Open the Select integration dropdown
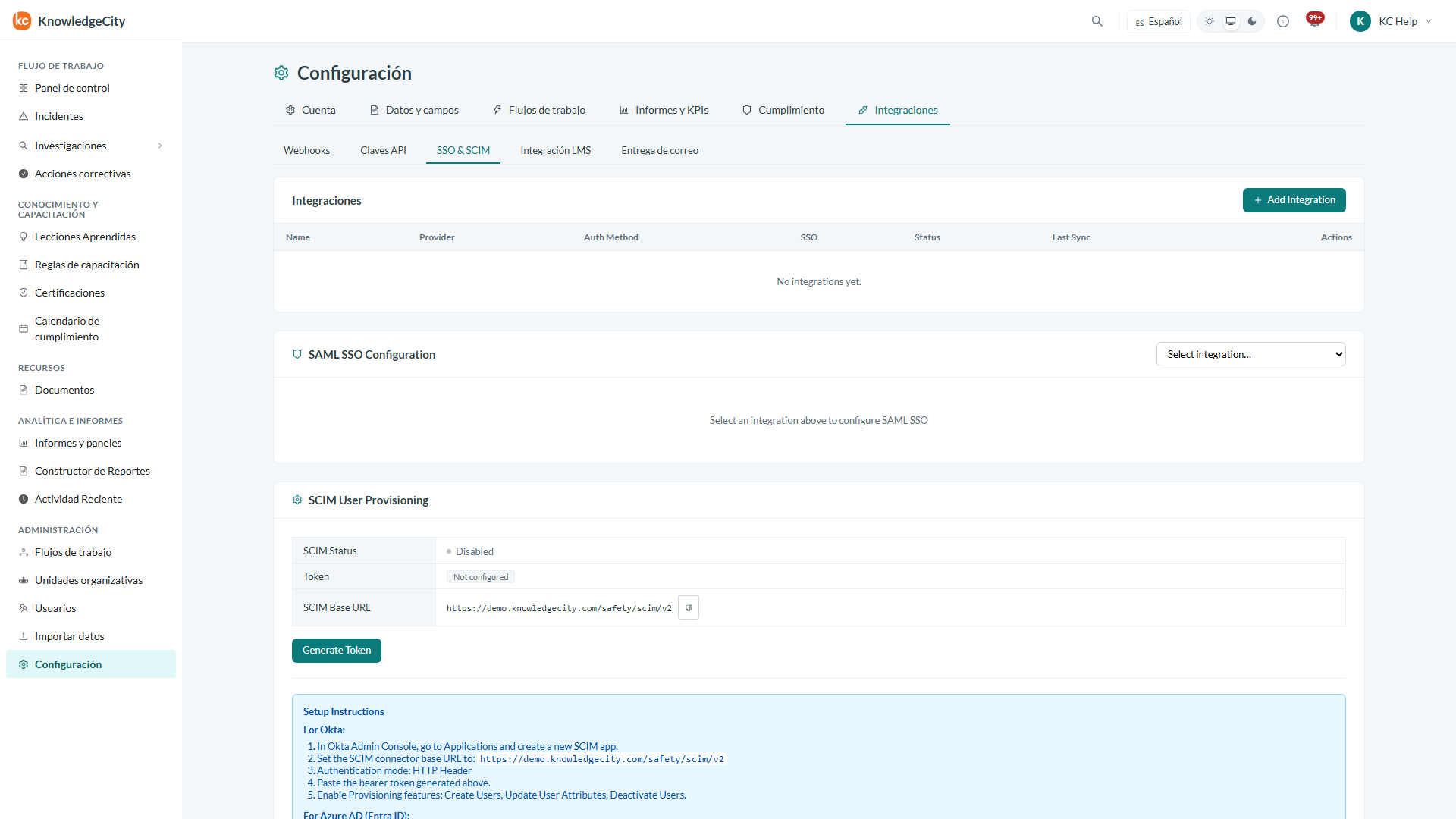Image resolution: width=1456 pixels, height=819 pixels. click(1251, 354)
